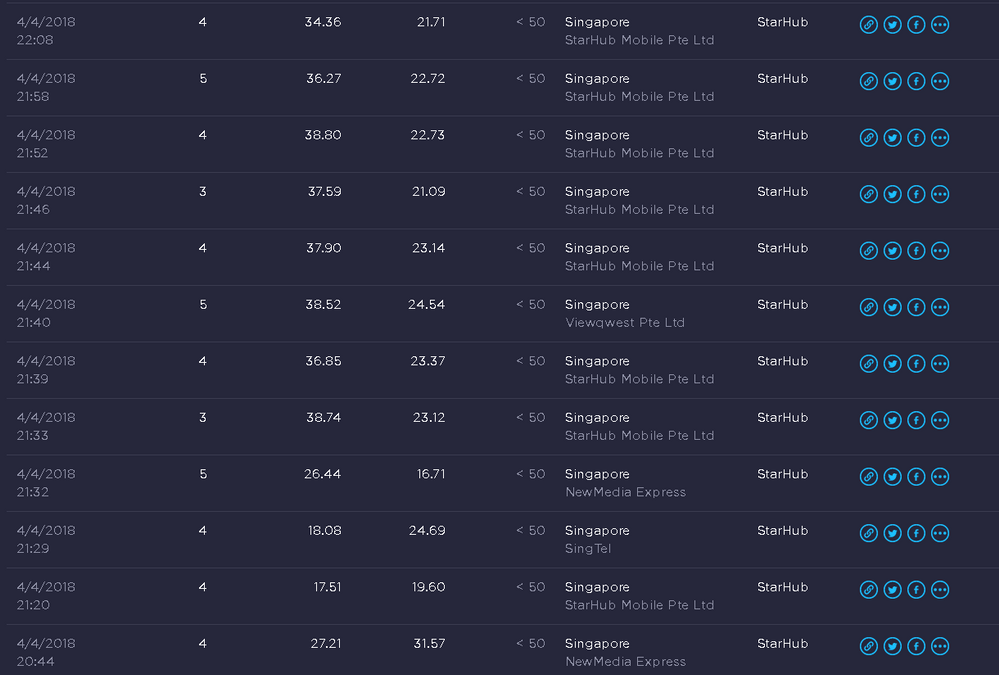
Task: Open more options for the 20:44 result
Action: (x=940, y=646)
